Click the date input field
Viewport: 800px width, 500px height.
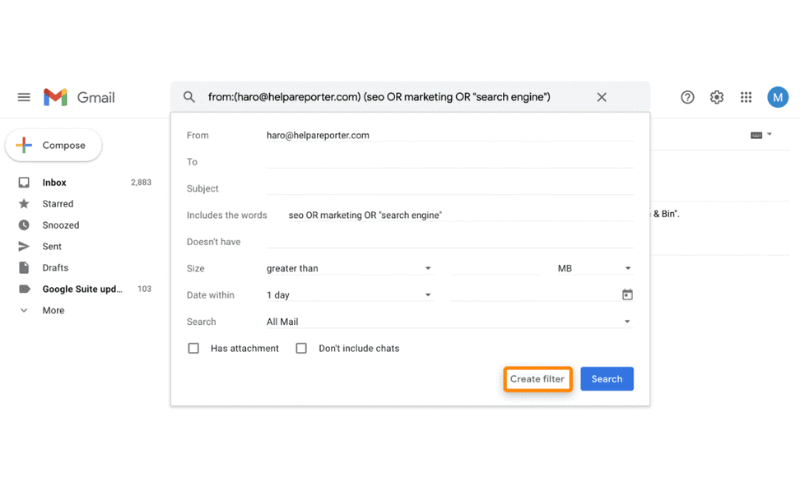point(533,295)
